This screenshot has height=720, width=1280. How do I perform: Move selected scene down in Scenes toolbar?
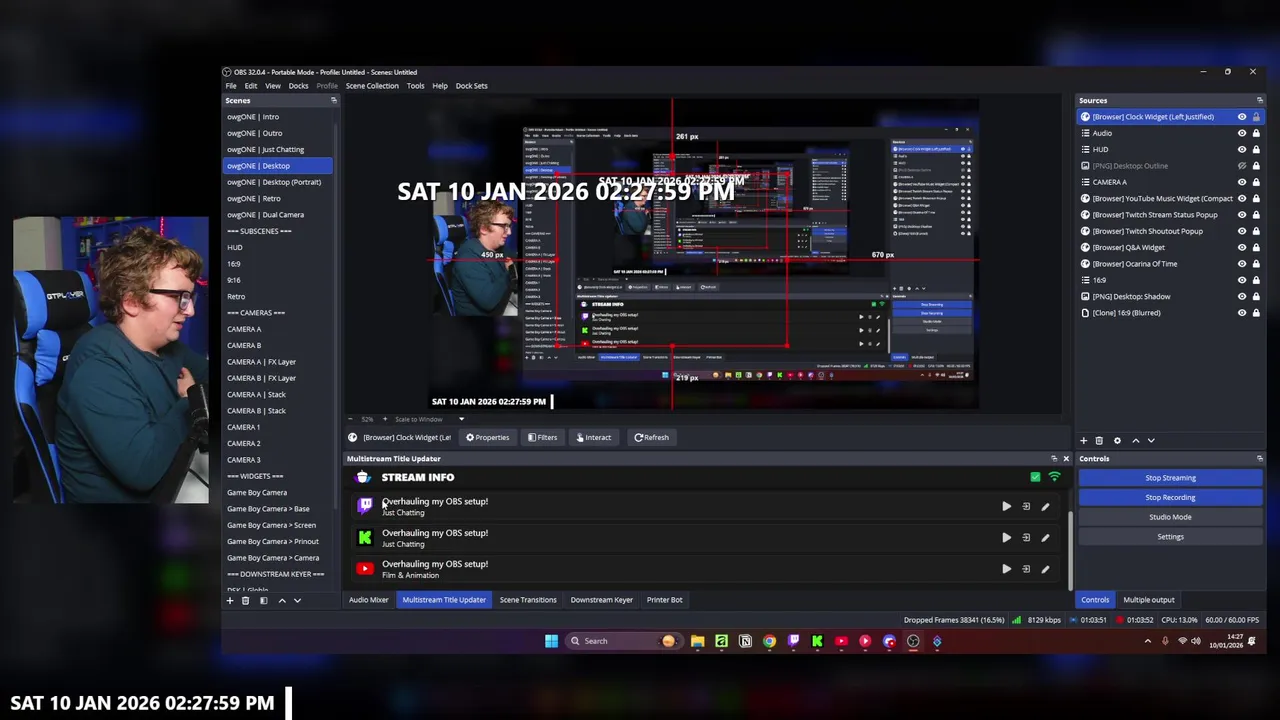(x=297, y=600)
